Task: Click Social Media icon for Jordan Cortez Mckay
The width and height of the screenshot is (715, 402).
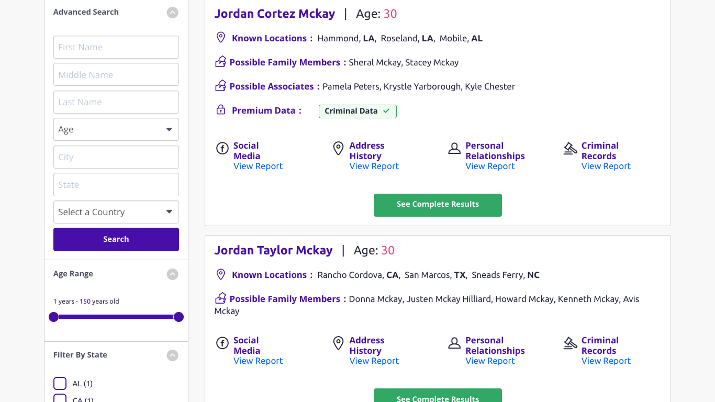Action: pyautogui.click(x=222, y=148)
